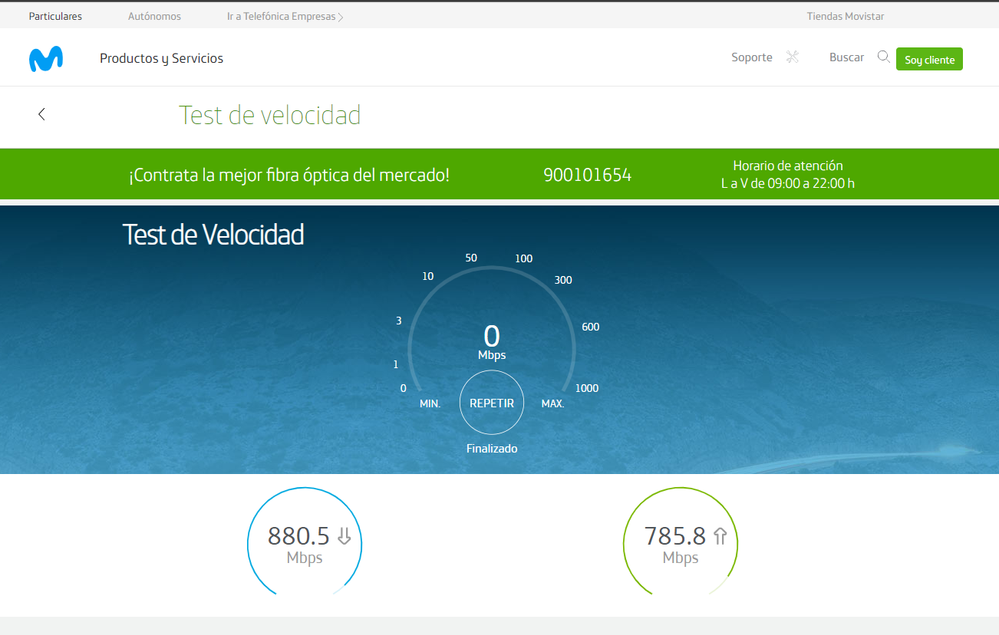
Task: Click the upload arrow icon beside 785.8
Action: 719,537
